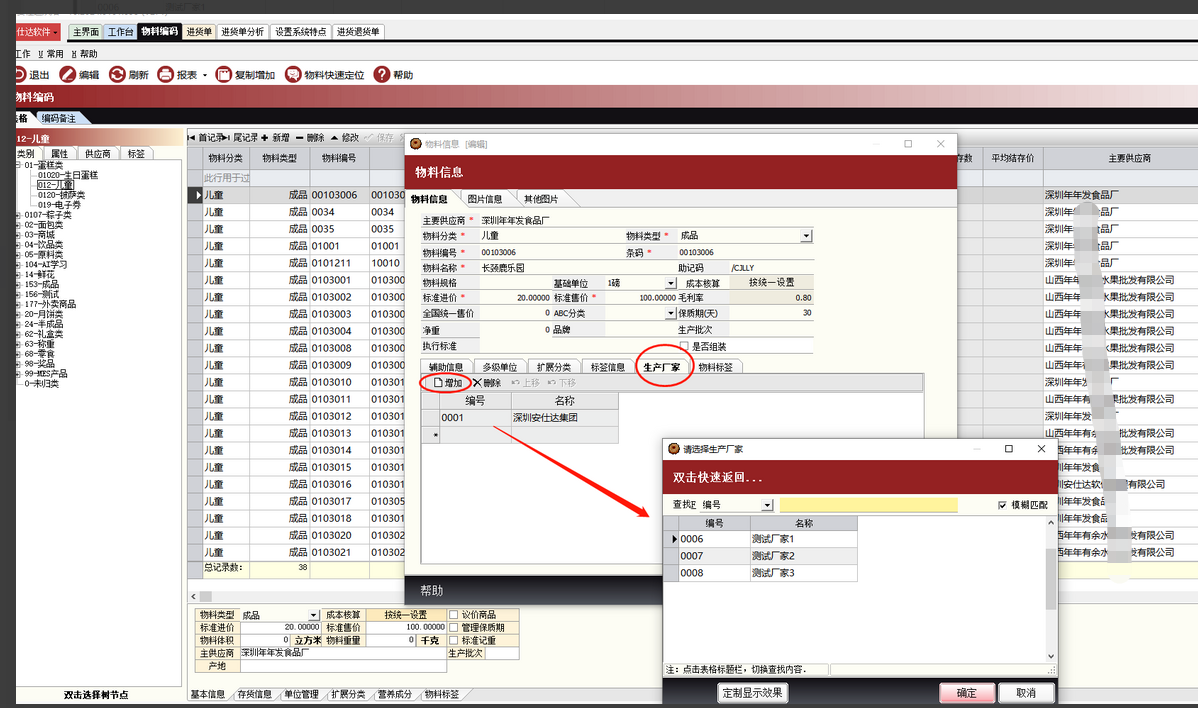Screen dimensions: 1198x708
Task: Open 进货退货单 tab
Action: click(358, 32)
